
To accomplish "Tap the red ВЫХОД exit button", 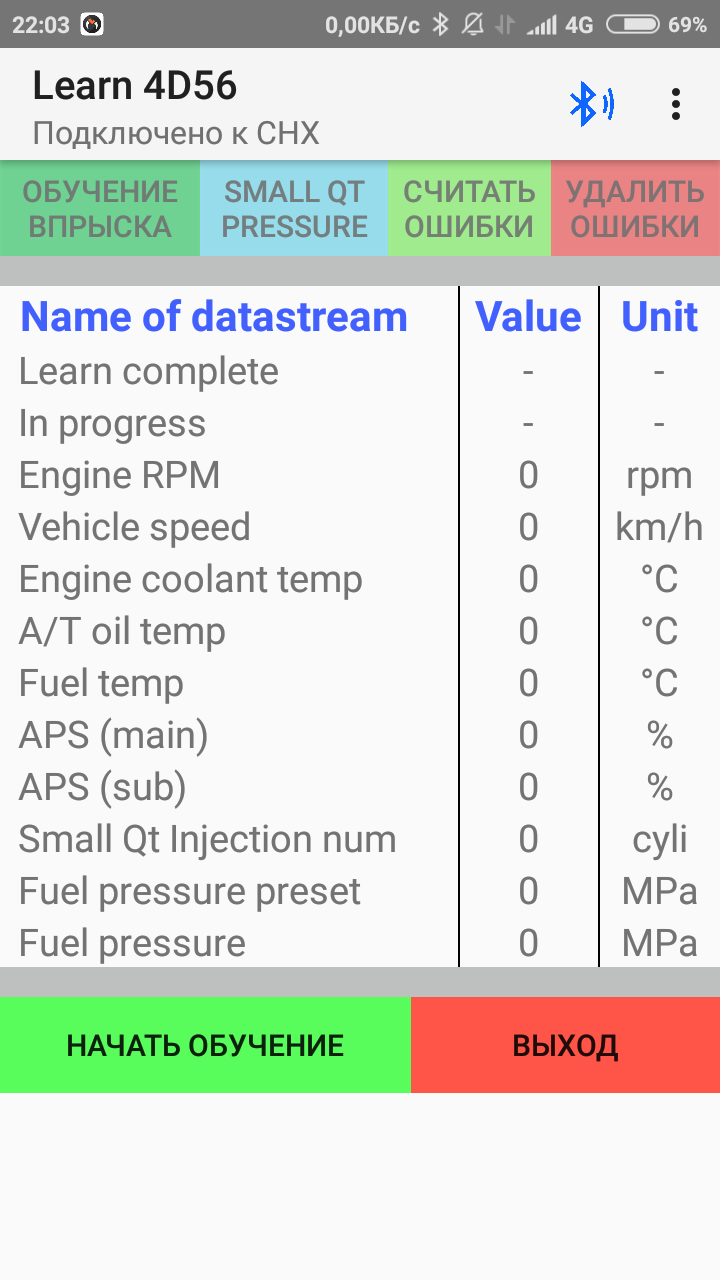I will [565, 1045].
